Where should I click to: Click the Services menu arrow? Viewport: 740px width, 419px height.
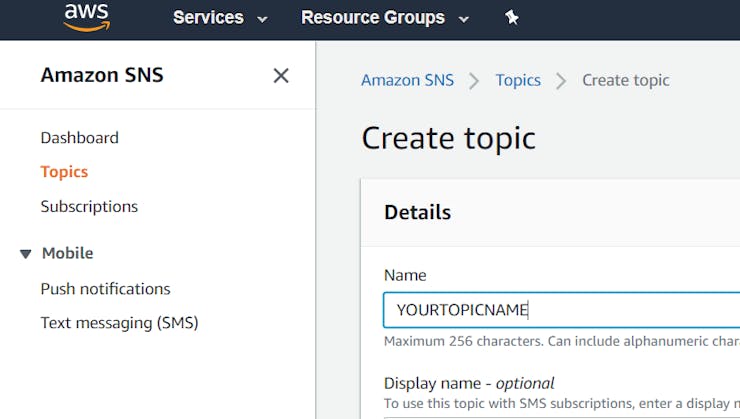[262, 18]
